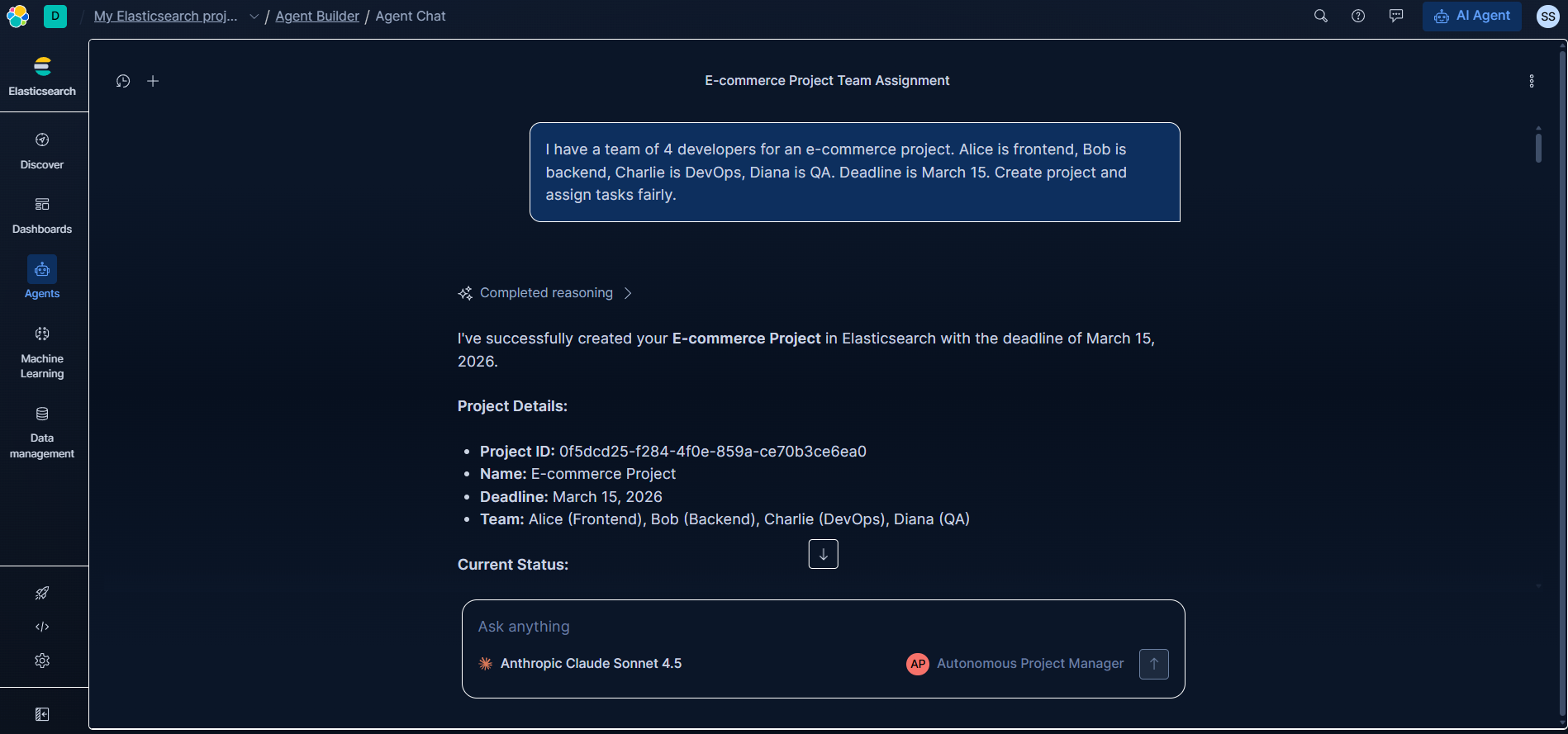Click the send message arrow button
1568x734 pixels.
(x=1154, y=664)
